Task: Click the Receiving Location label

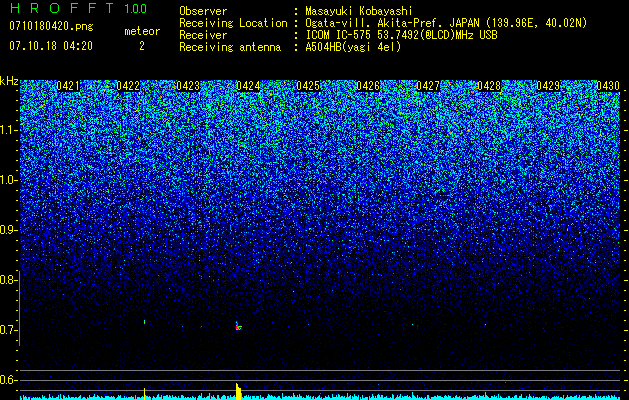Action: click(233, 23)
